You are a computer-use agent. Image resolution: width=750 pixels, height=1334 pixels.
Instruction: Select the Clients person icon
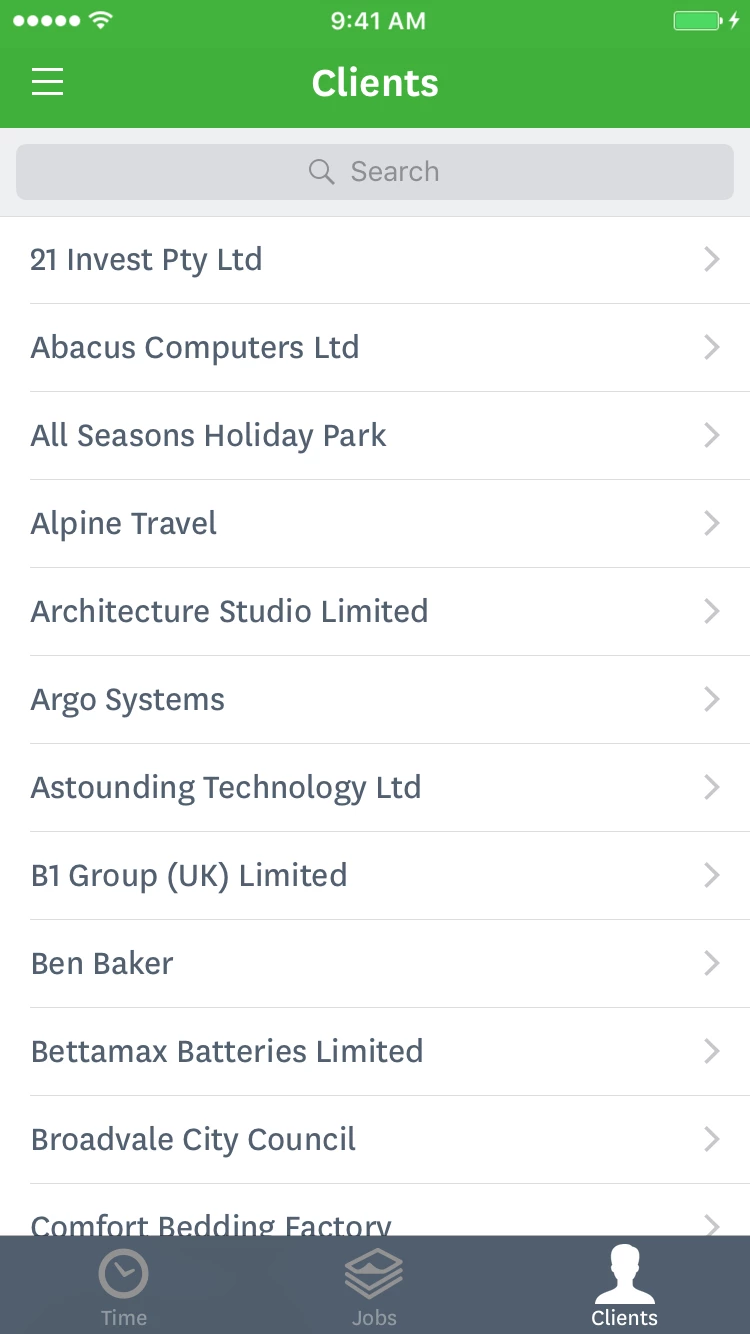tap(624, 1273)
